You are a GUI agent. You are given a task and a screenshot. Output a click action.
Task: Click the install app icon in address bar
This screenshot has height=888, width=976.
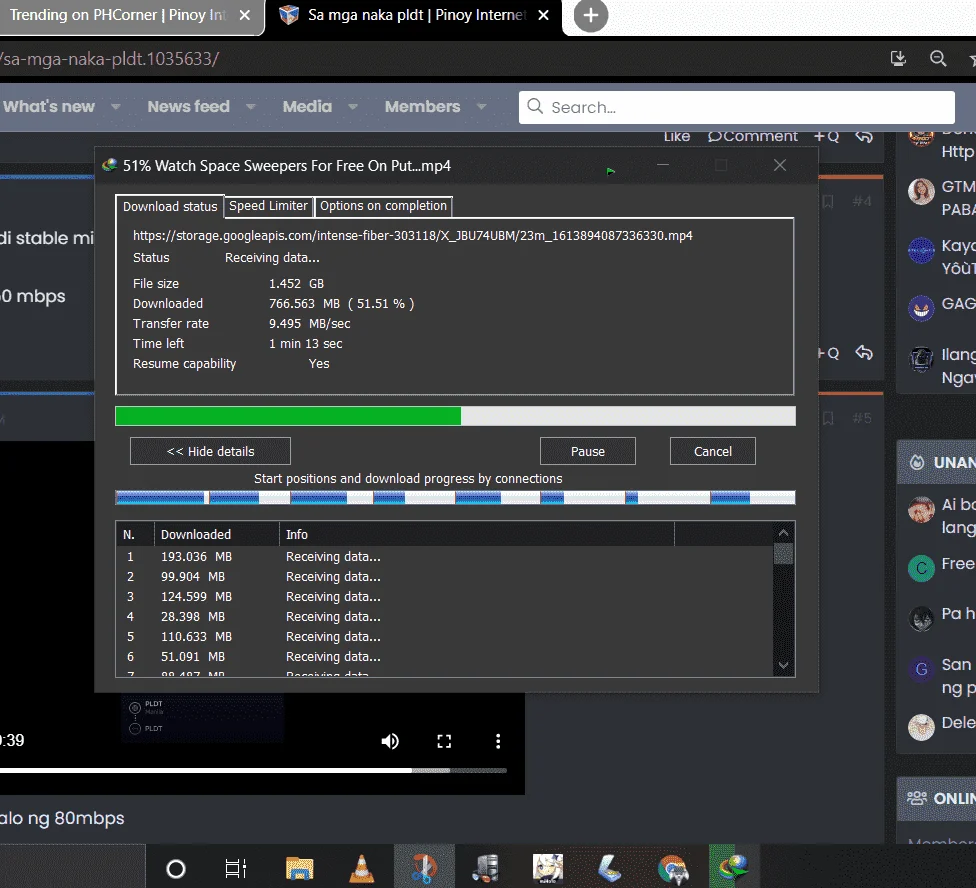[898, 58]
